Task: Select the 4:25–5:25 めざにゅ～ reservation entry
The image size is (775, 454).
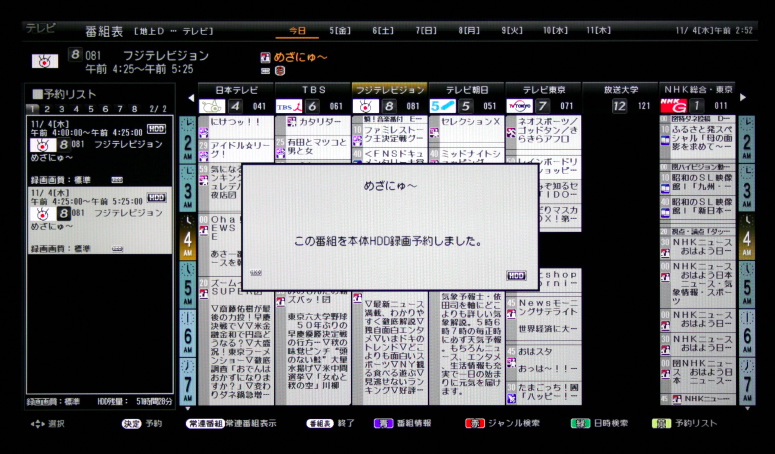Action: (x=100, y=220)
